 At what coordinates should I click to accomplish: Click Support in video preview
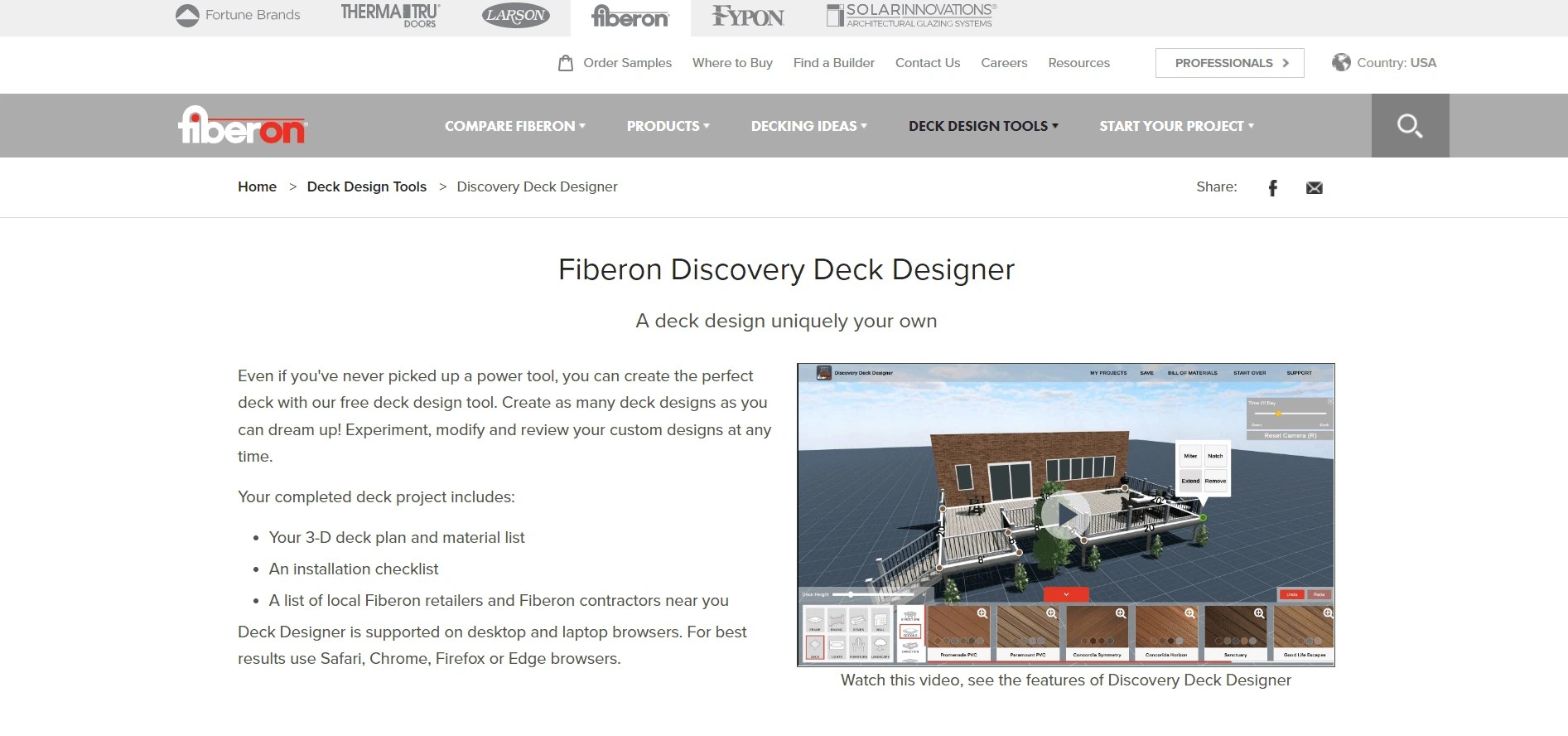1299,373
